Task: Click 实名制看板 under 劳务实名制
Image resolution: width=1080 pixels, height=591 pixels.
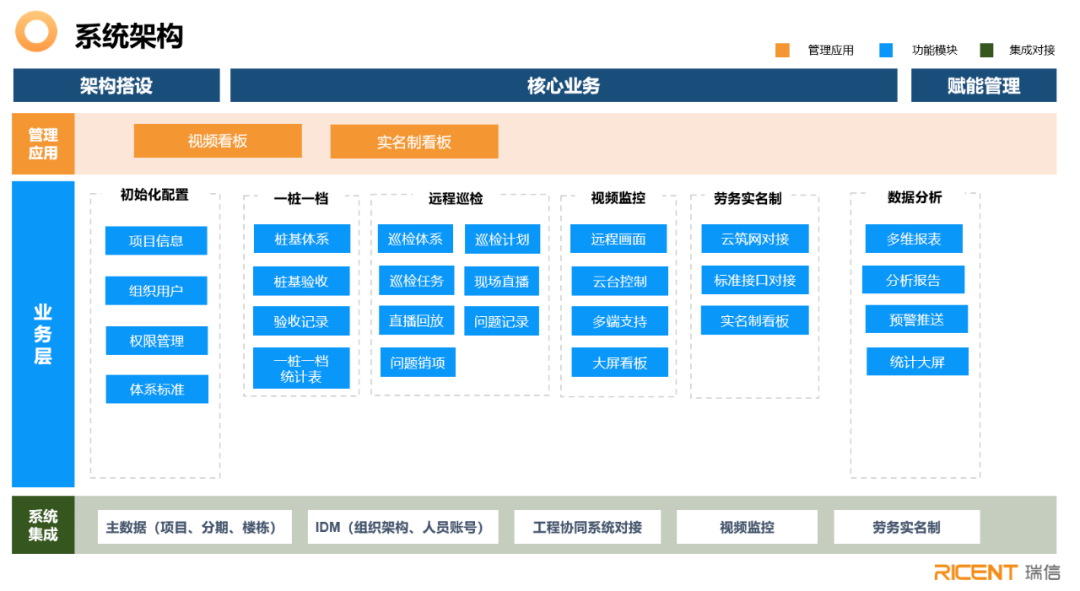Action: [x=755, y=320]
